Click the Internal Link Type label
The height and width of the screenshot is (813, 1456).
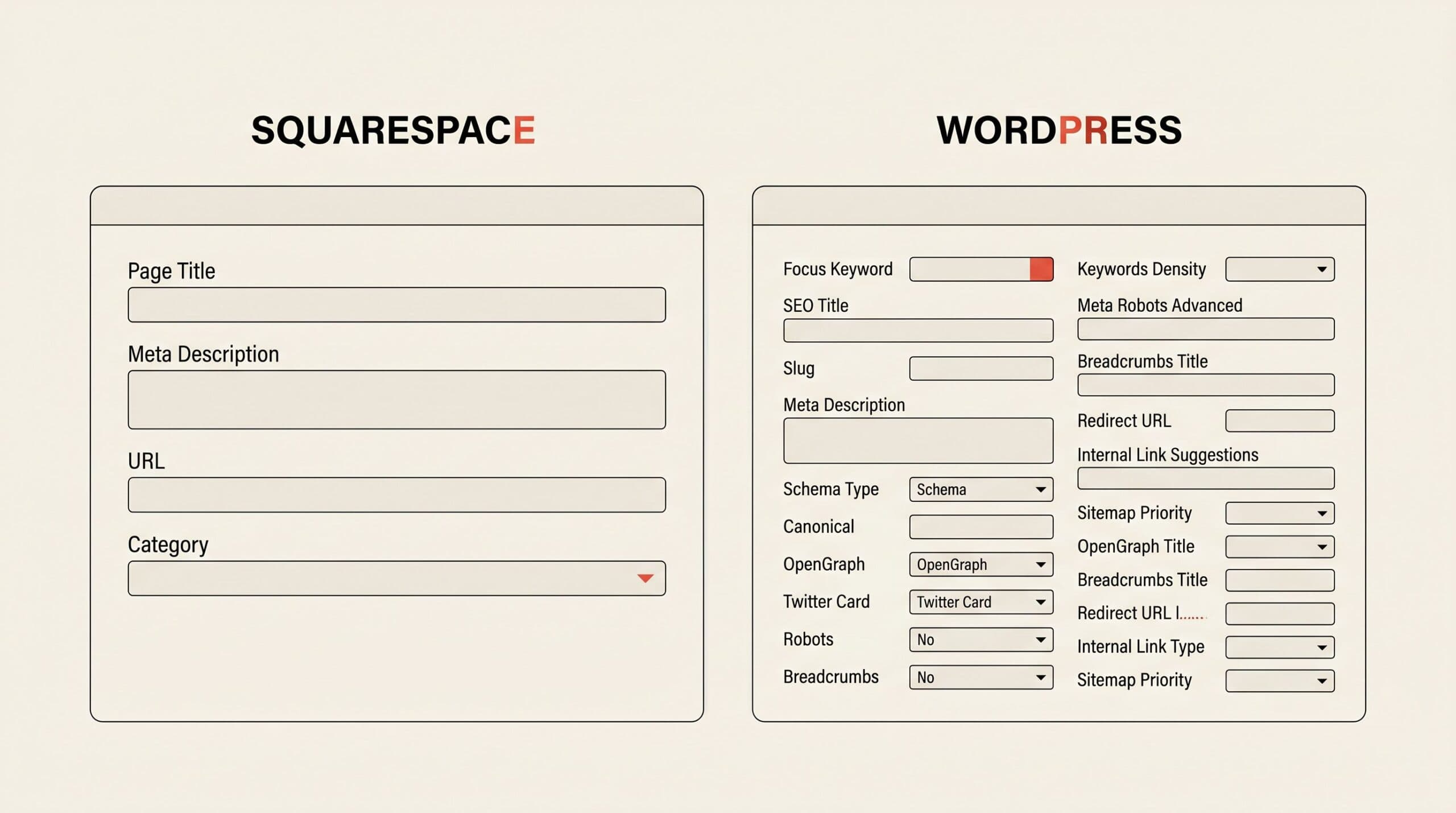pyautogui.click(x=1141, y=646)
